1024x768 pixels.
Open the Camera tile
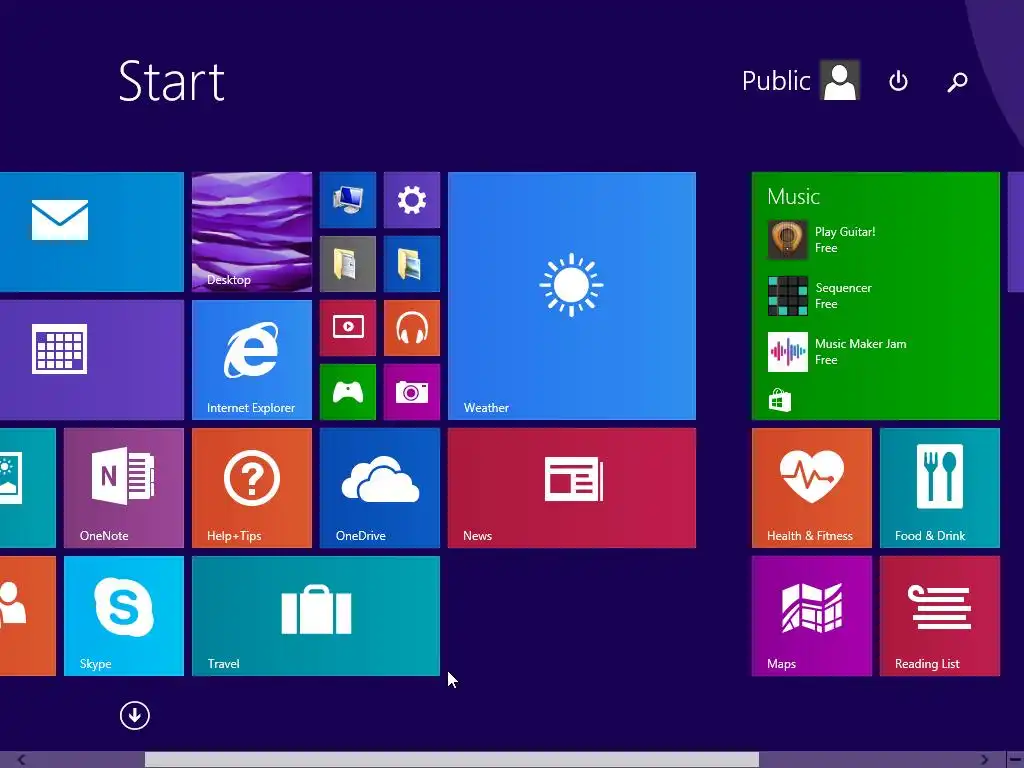coord(412,392)
